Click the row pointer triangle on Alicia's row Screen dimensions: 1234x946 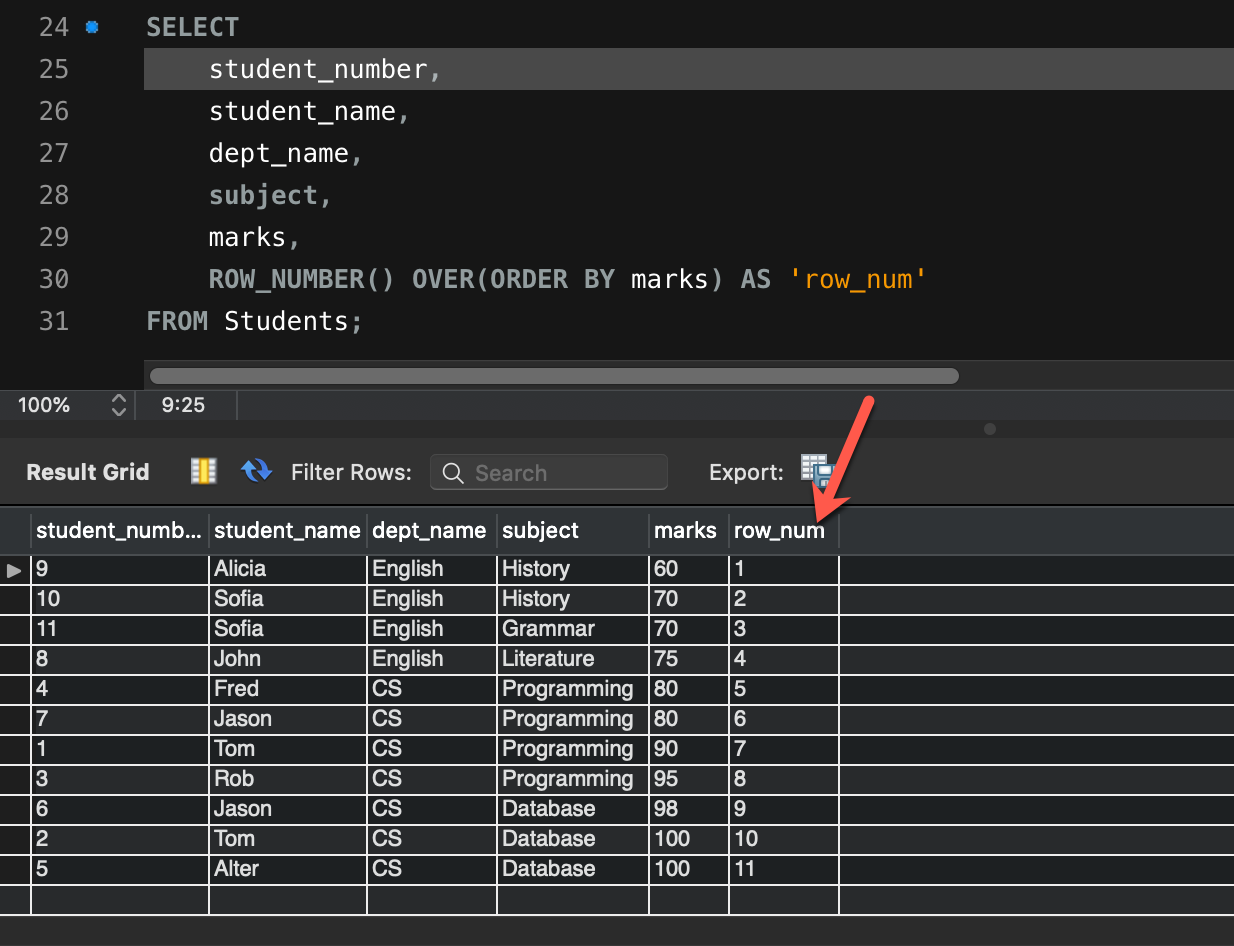click(x=13, y=570)
